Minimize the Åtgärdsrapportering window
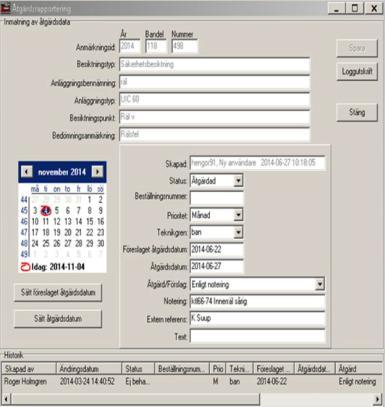The image size is (385, 407). click(337, 8)
